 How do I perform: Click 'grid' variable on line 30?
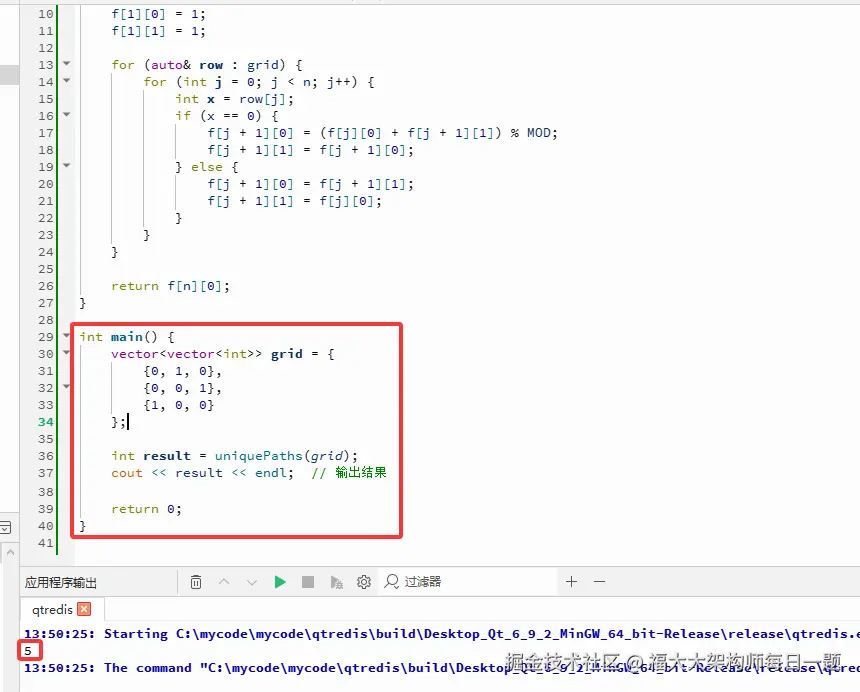(x=287, y=354)
